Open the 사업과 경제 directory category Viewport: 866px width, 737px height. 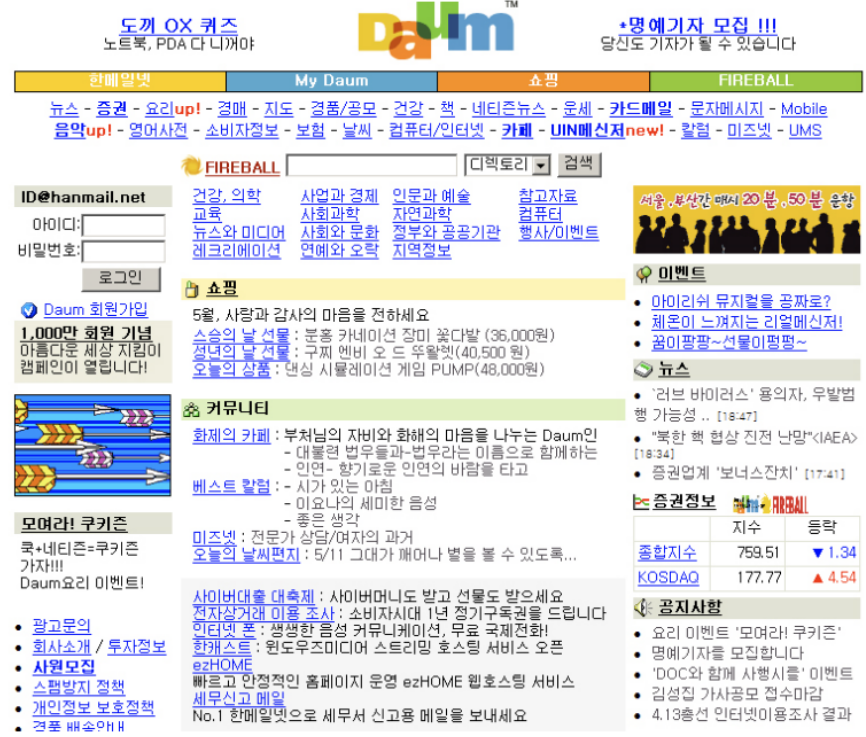pyautogui.click(x=339, y=196)
